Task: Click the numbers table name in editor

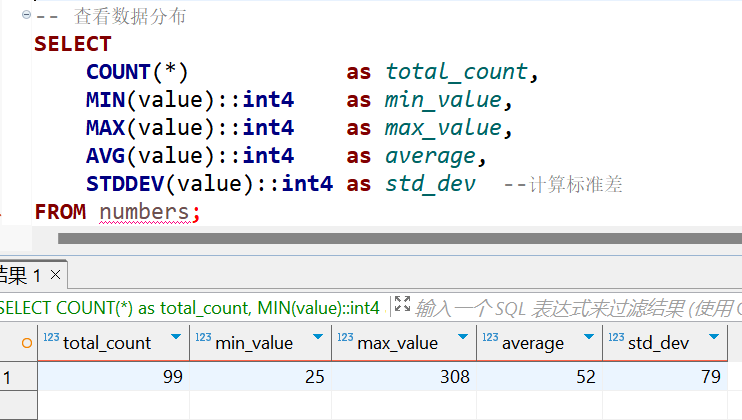Action: [x=144, y=212]
